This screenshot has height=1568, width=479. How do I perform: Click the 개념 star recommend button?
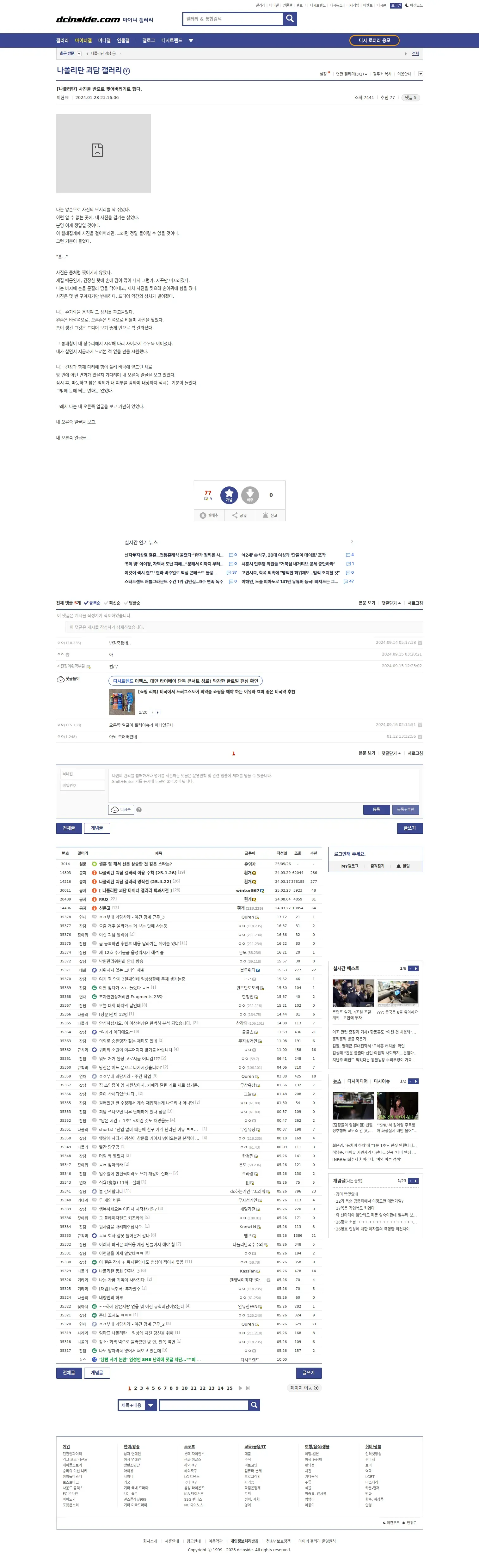(229, 495)
